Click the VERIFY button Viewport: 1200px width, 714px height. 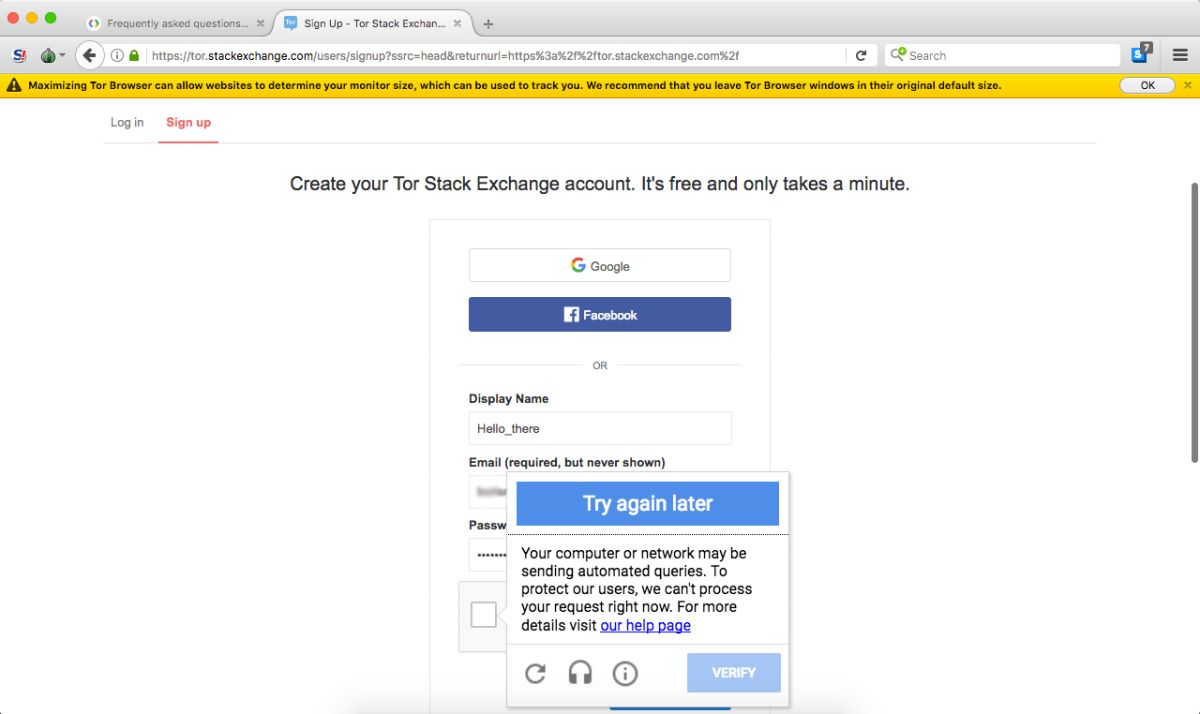click(x=733, y=673)
